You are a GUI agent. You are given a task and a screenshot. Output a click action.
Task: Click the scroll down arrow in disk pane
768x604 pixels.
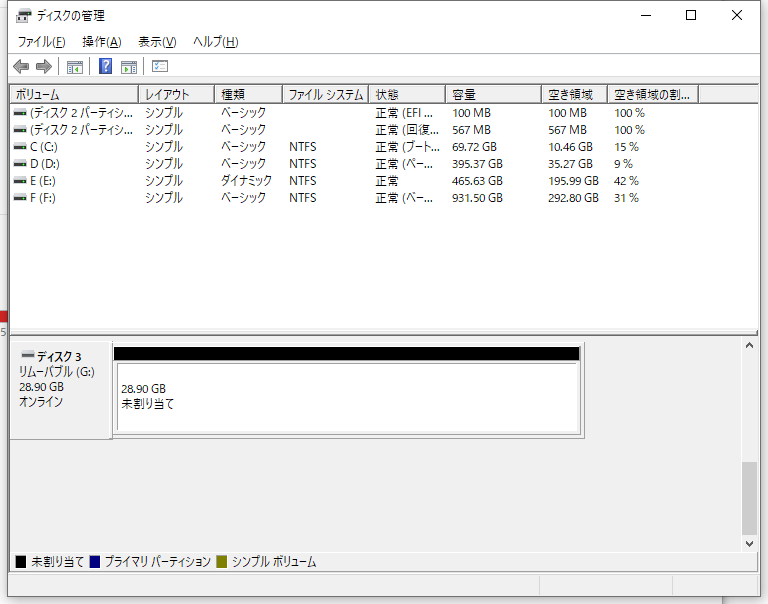[750, 544]
